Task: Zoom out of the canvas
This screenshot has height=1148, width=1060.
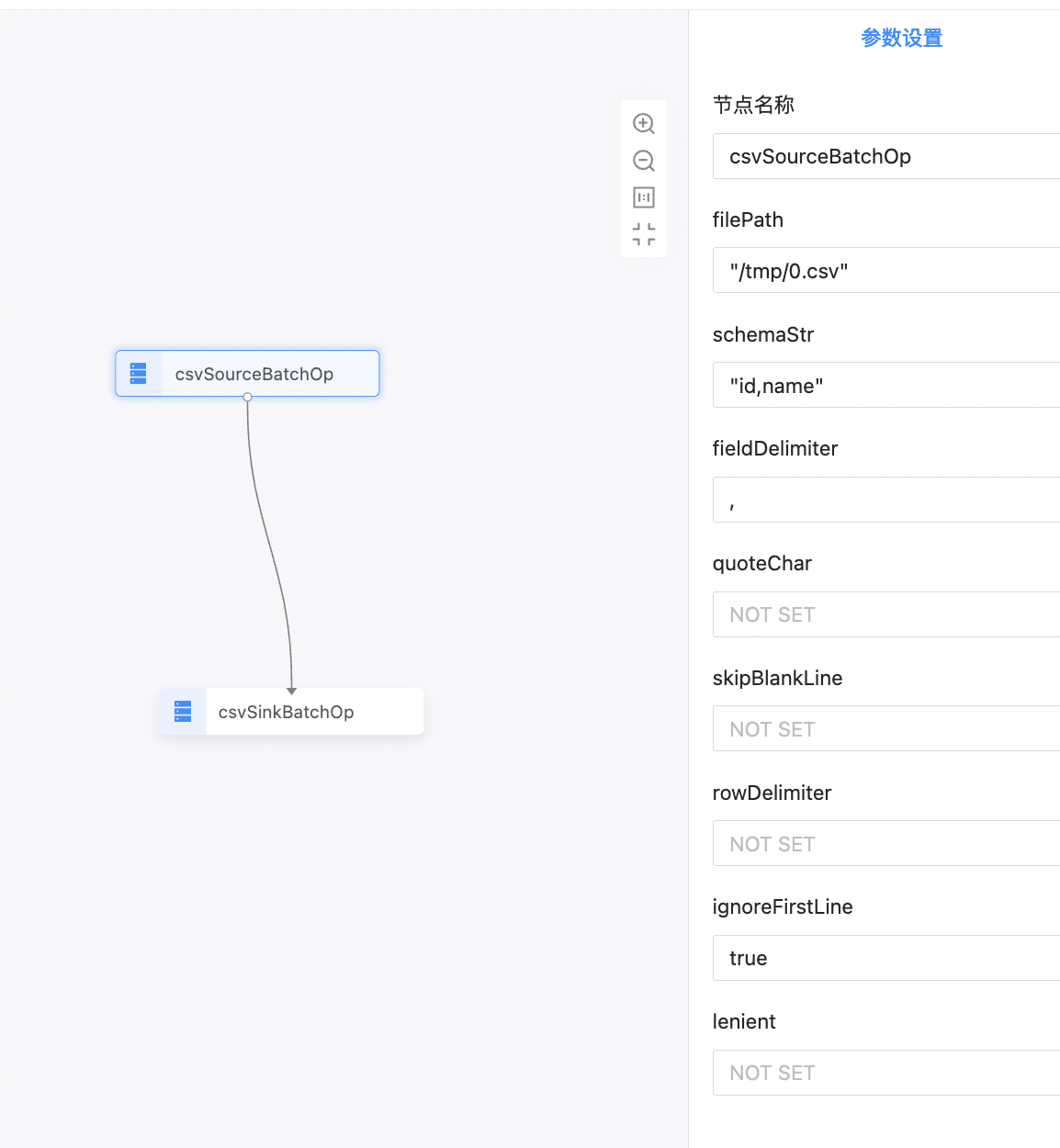Action: [644, 161]
